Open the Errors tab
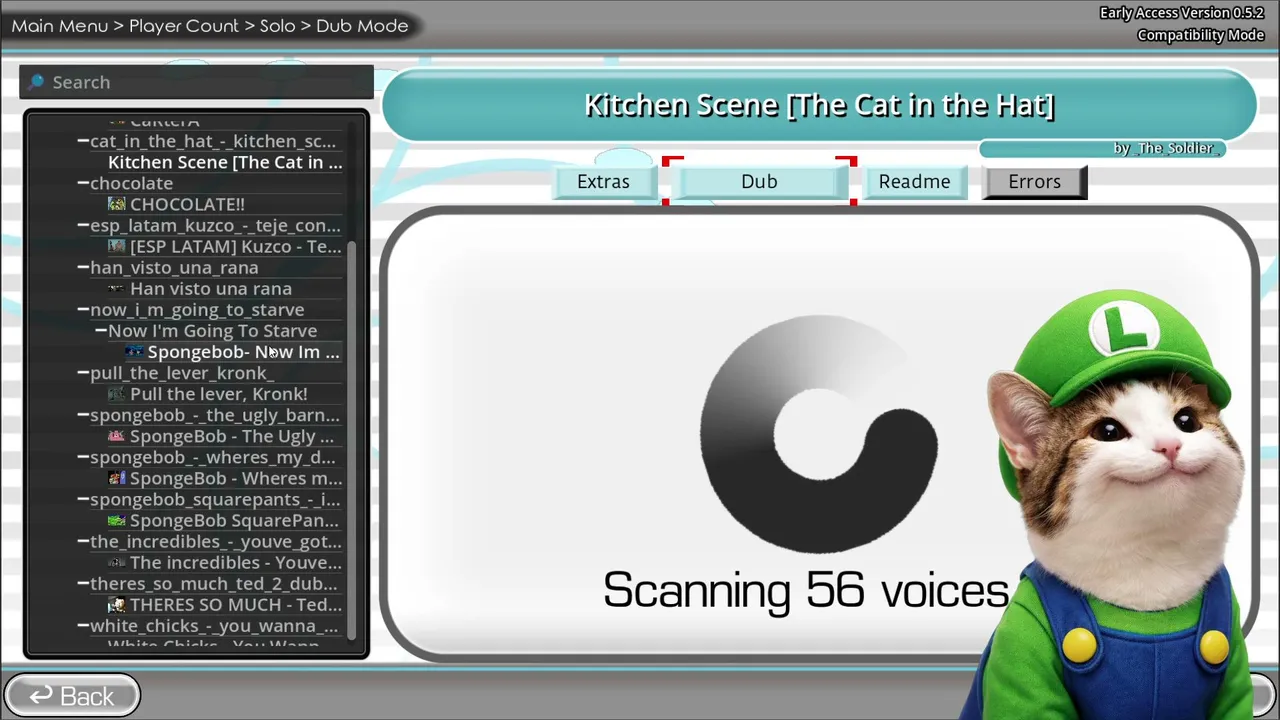The height and width of the screenshot is (720, 1280). coord(1034,182)
